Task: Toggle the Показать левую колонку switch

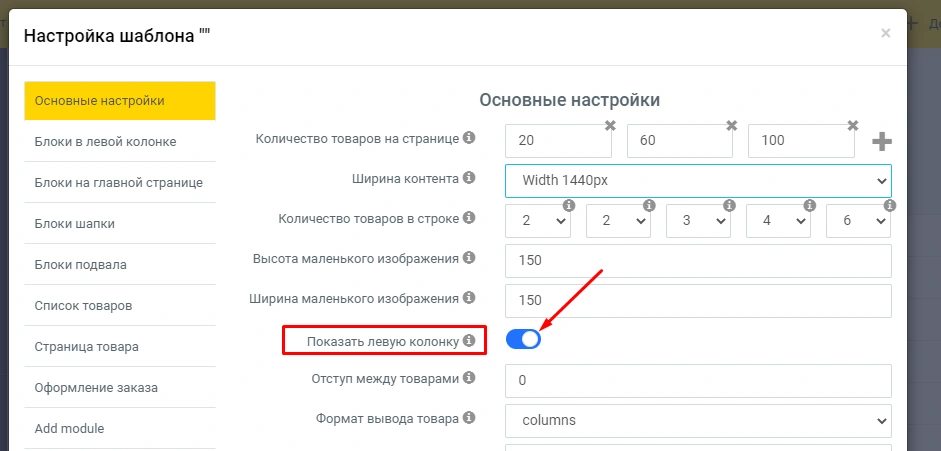Action: 523,339
